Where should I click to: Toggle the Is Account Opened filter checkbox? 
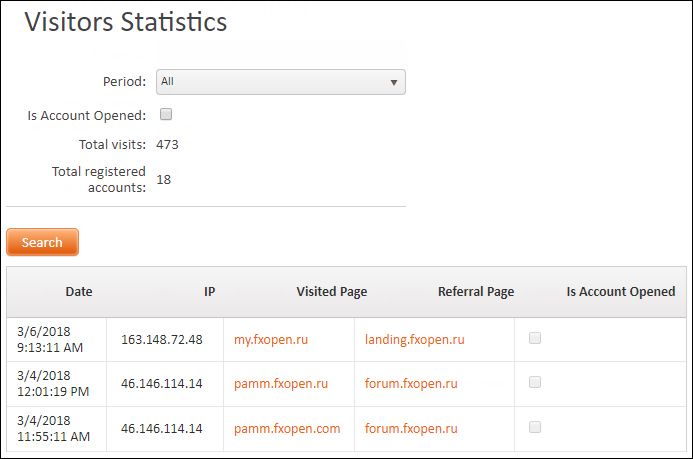[x=166, y=114]
